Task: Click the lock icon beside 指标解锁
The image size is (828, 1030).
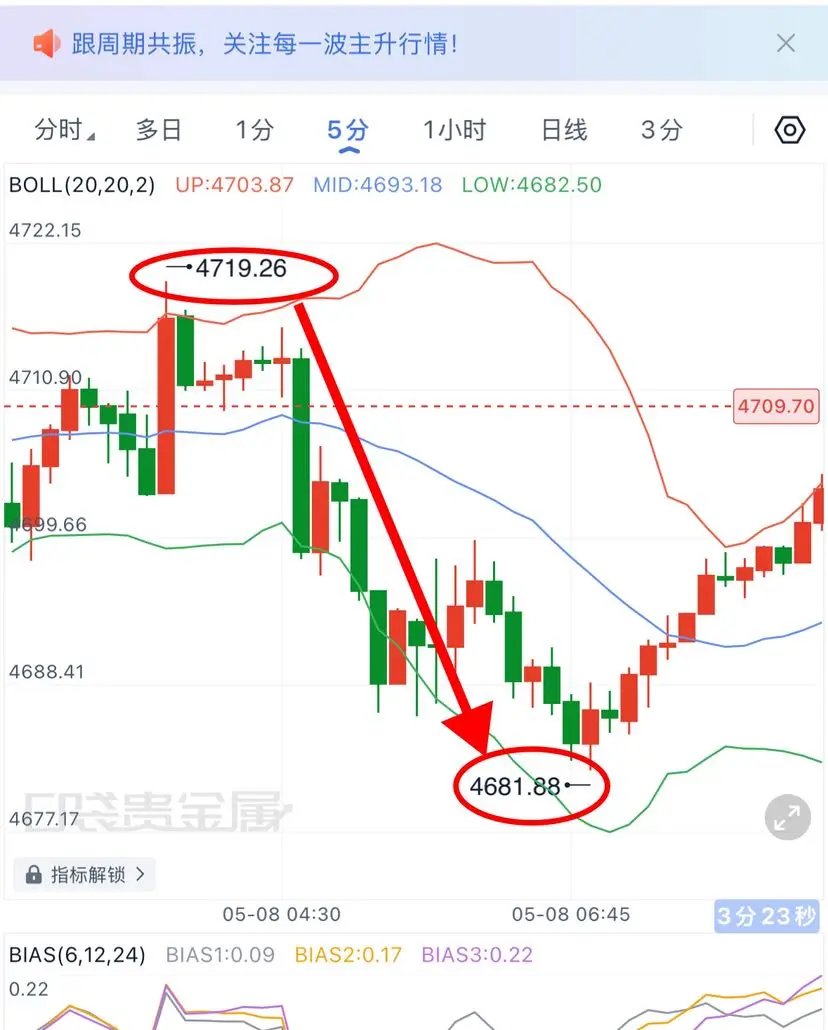Action: click(x=34, y=874)
